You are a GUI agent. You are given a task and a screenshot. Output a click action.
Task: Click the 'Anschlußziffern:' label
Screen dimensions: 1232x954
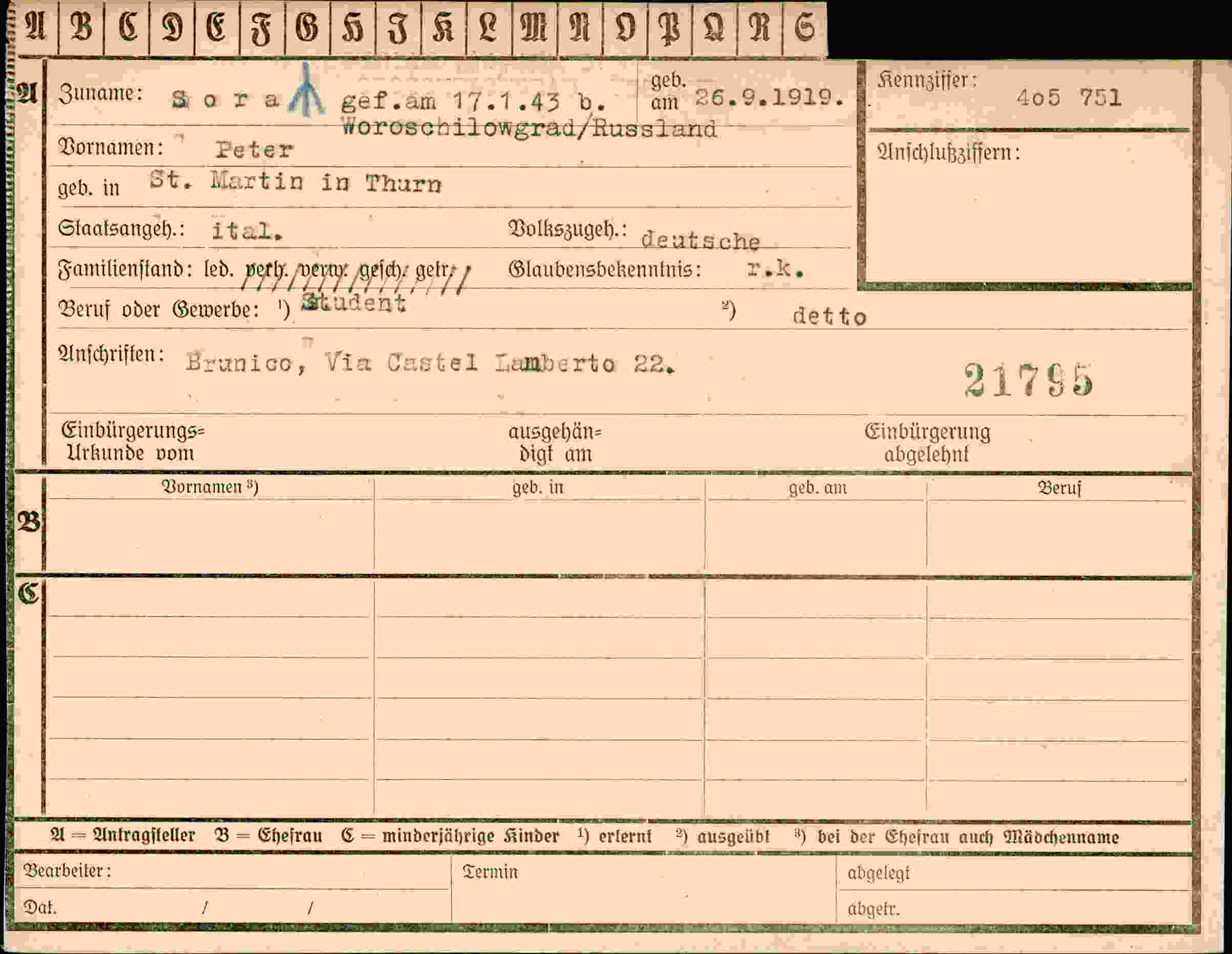pos(948,152)
